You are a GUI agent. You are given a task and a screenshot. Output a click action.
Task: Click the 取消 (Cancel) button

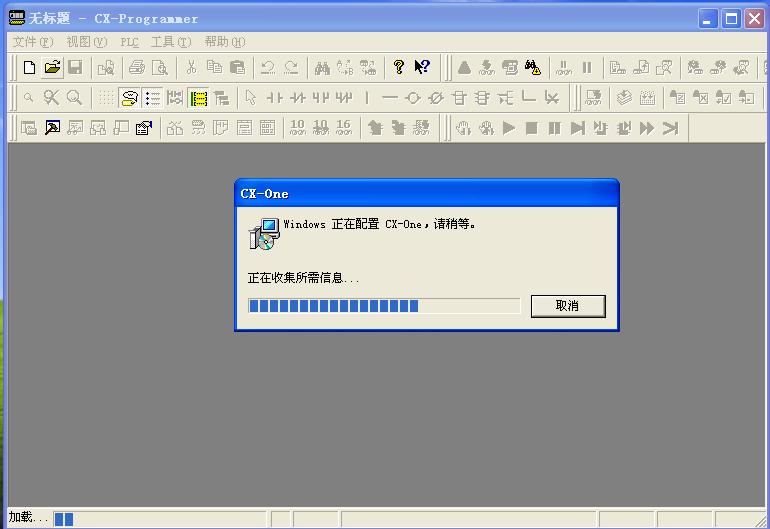coord(567,306)
